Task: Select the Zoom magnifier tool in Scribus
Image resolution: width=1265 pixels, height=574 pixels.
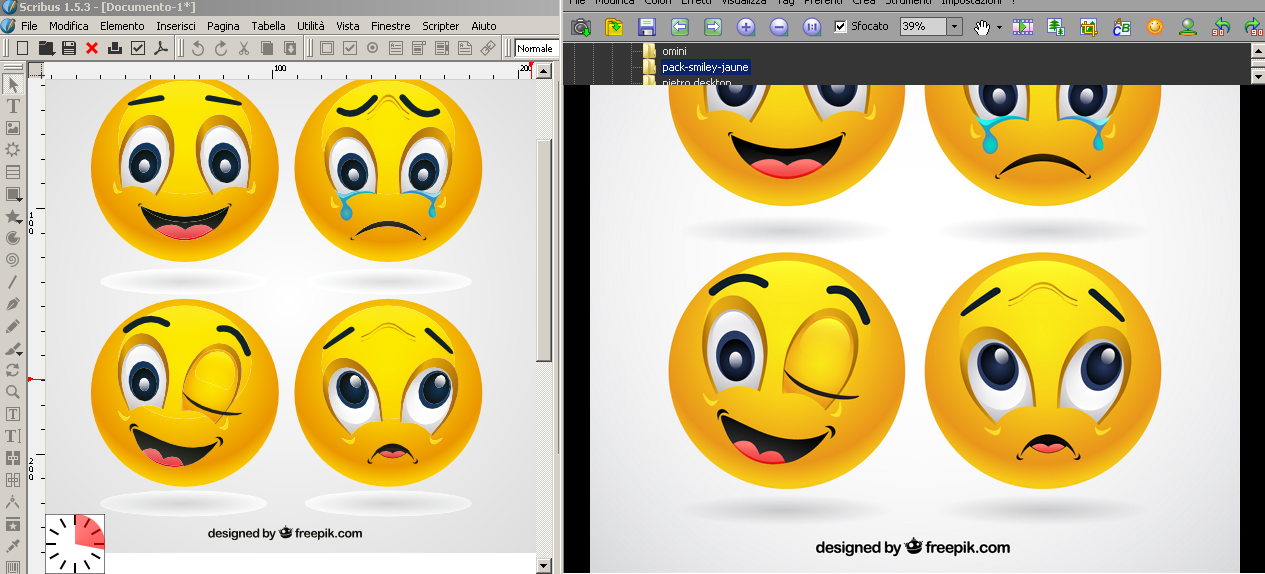Action: (x=13, y=392)
